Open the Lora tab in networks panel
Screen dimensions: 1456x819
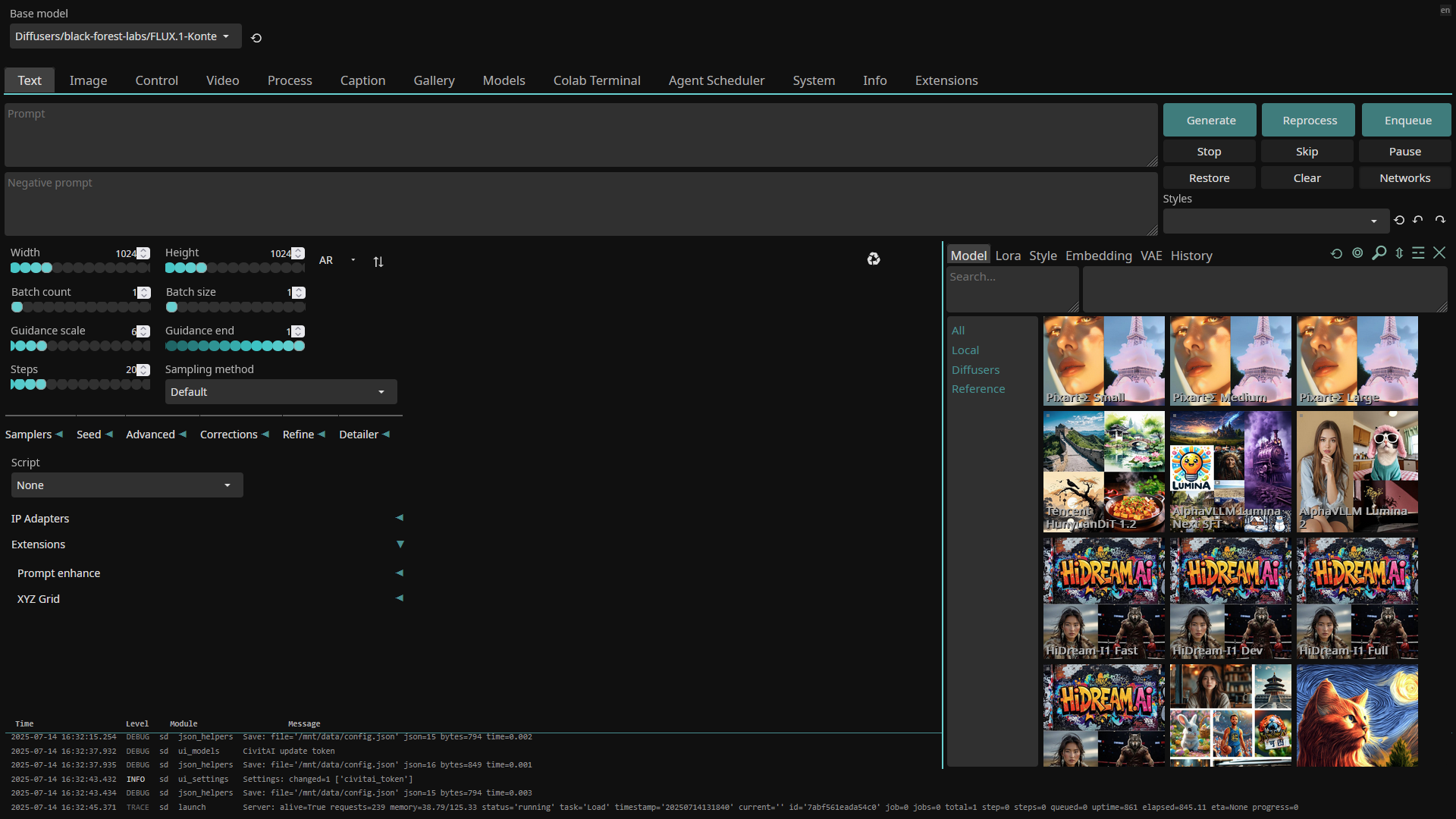1008,256
